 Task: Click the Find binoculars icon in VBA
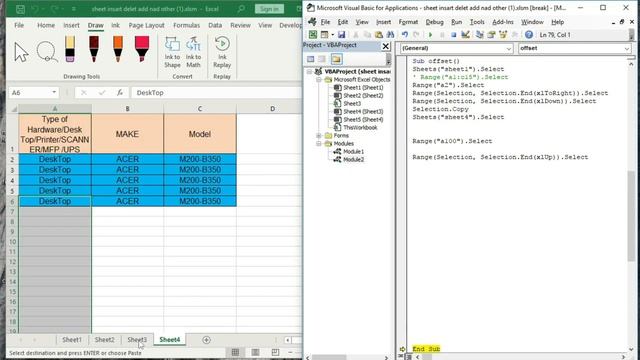pyautogui.click(x=391, y=35)
